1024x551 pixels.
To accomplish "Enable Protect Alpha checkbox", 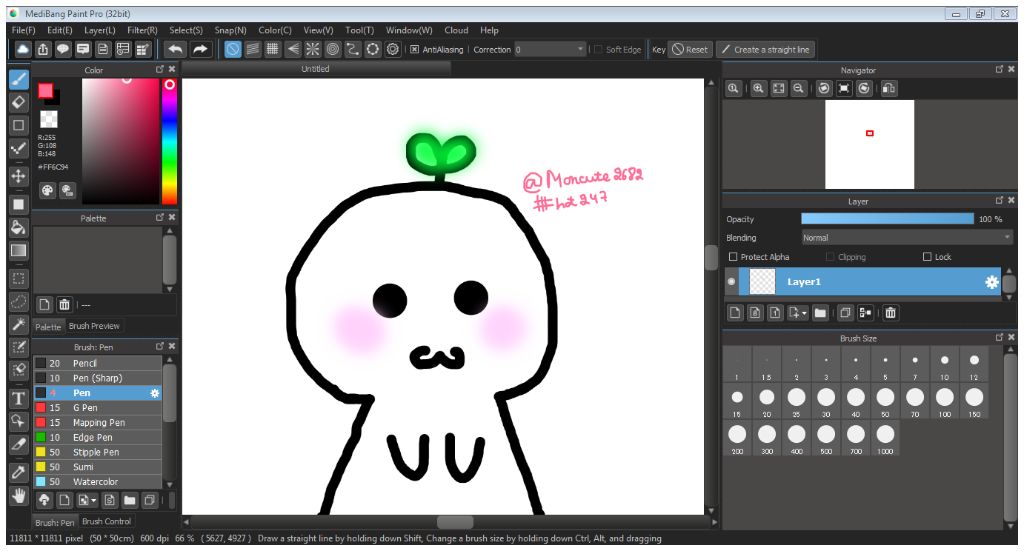I will pyautogui.click(x=733, y=257).
